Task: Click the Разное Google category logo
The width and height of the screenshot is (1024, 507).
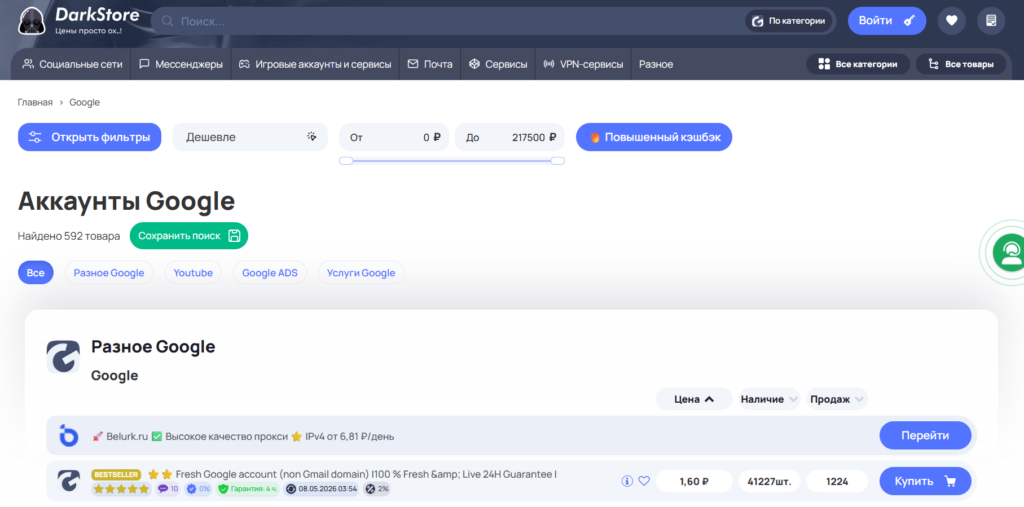Action: tap(63, 357)
